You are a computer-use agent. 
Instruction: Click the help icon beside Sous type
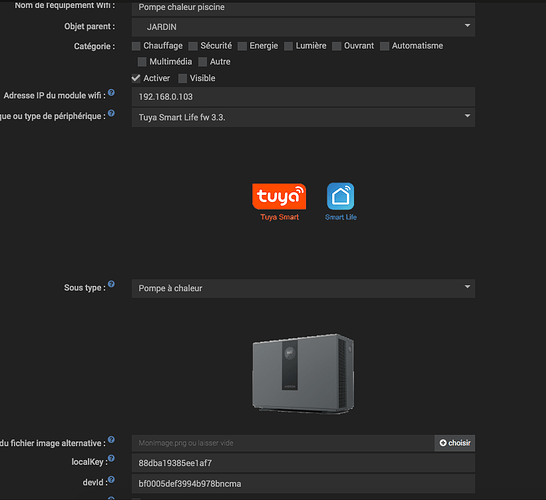tap(111, 284)
